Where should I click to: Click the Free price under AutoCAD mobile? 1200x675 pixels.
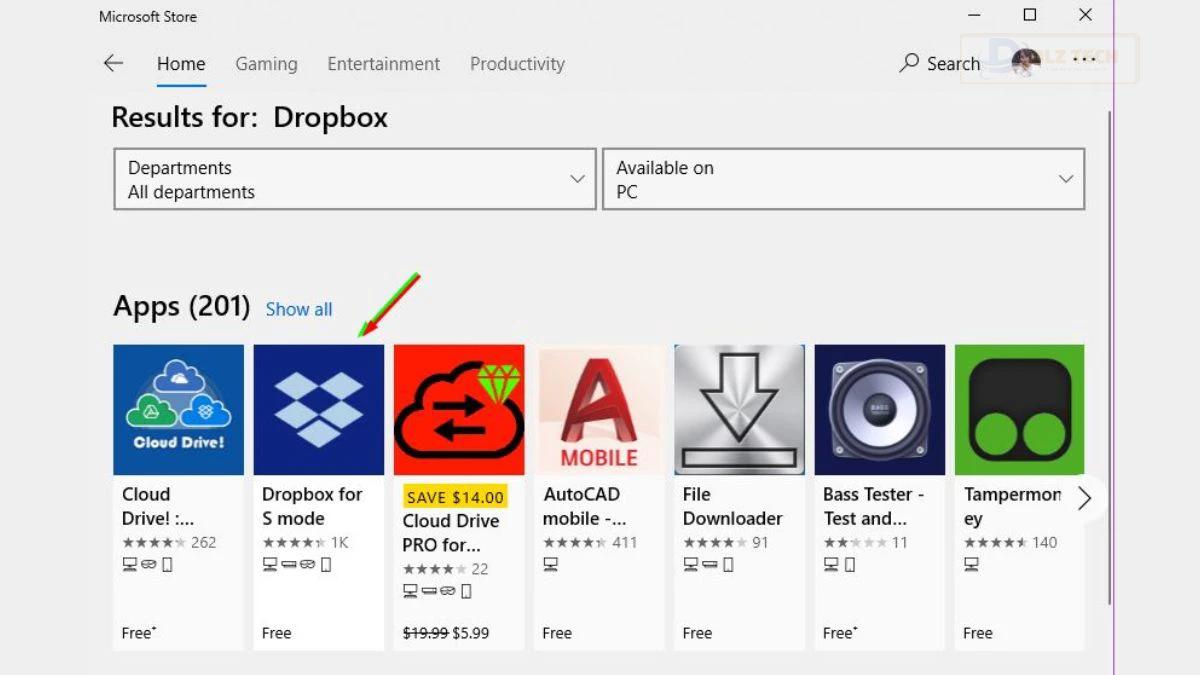coord(557,633)
